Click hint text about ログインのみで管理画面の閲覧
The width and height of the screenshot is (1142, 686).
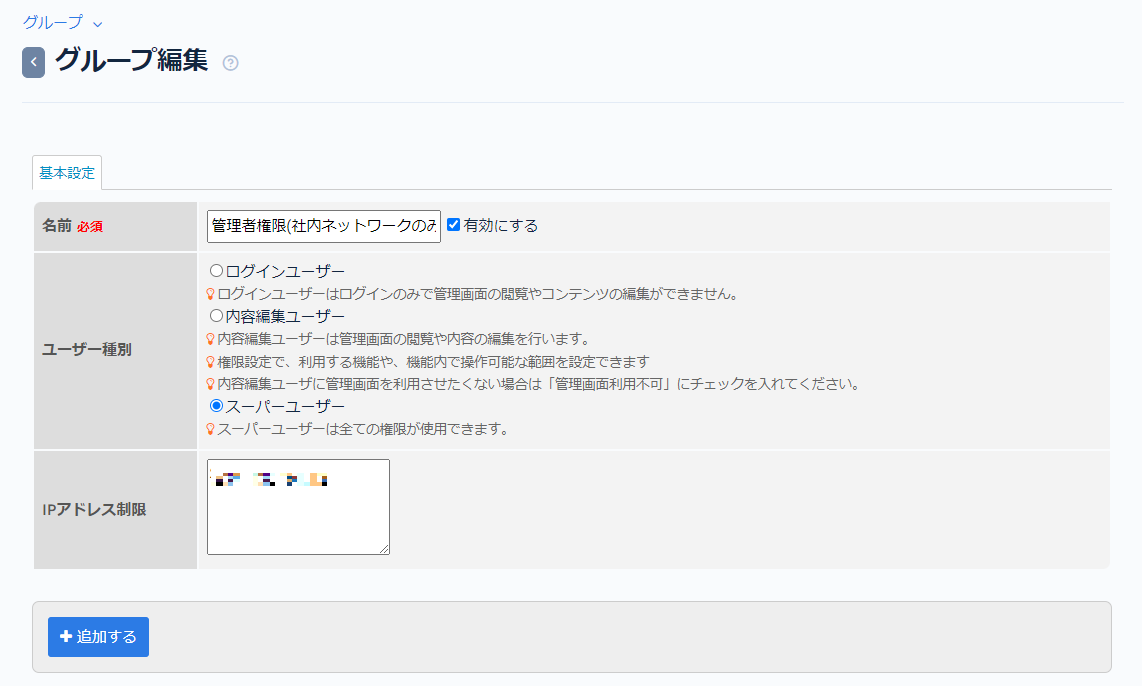click(479, 294)
